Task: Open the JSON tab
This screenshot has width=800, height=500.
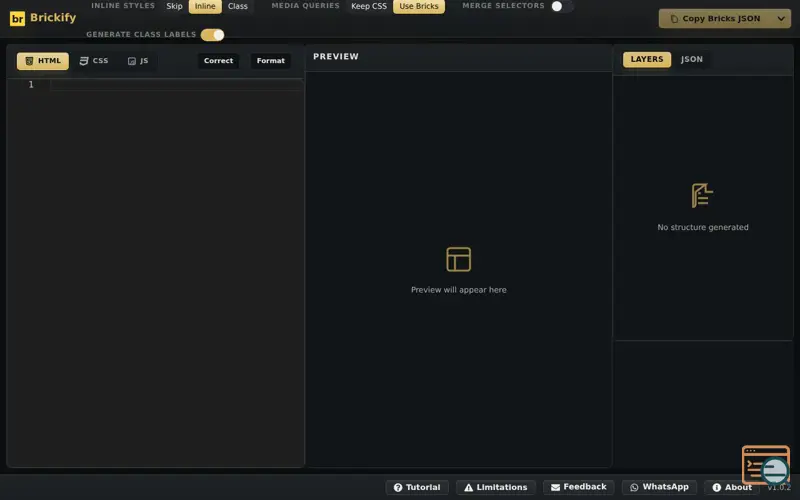Action: pyautogui.click(x=691, y=59)
